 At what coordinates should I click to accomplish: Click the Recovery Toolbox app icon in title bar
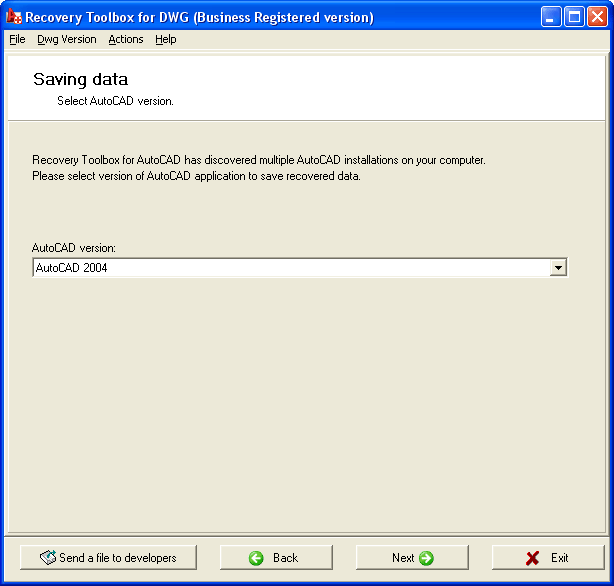(14, 17)
